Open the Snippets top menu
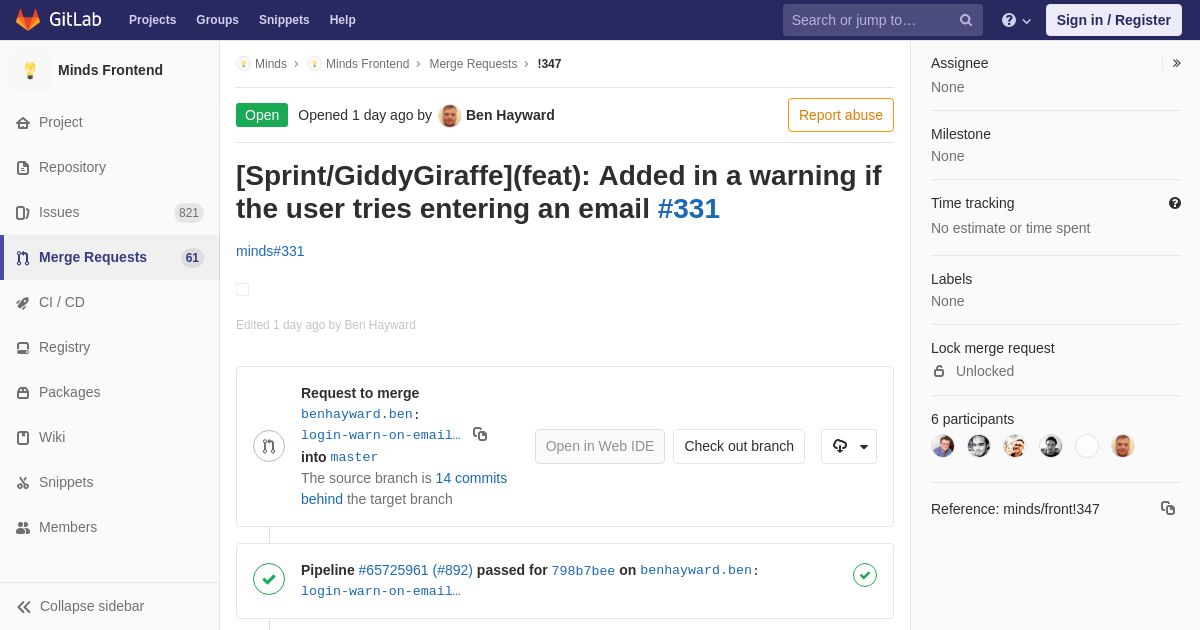Image resolution: width=1200 pixels, height=630 pixels. [284, 20]
